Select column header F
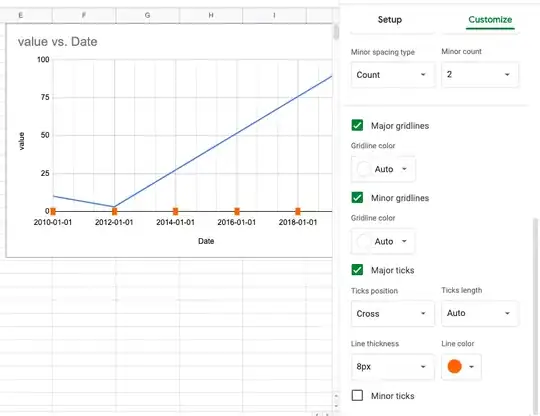 84,15
